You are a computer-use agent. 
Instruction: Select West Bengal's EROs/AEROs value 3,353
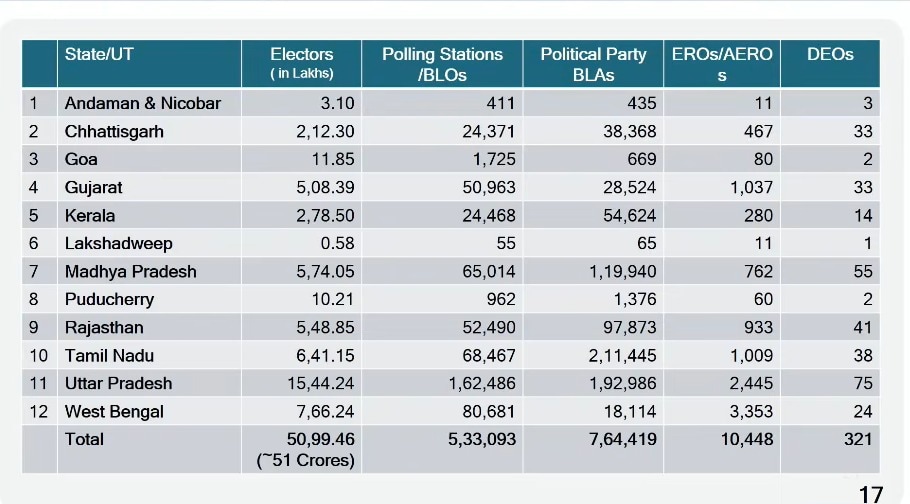coord(751,411)
